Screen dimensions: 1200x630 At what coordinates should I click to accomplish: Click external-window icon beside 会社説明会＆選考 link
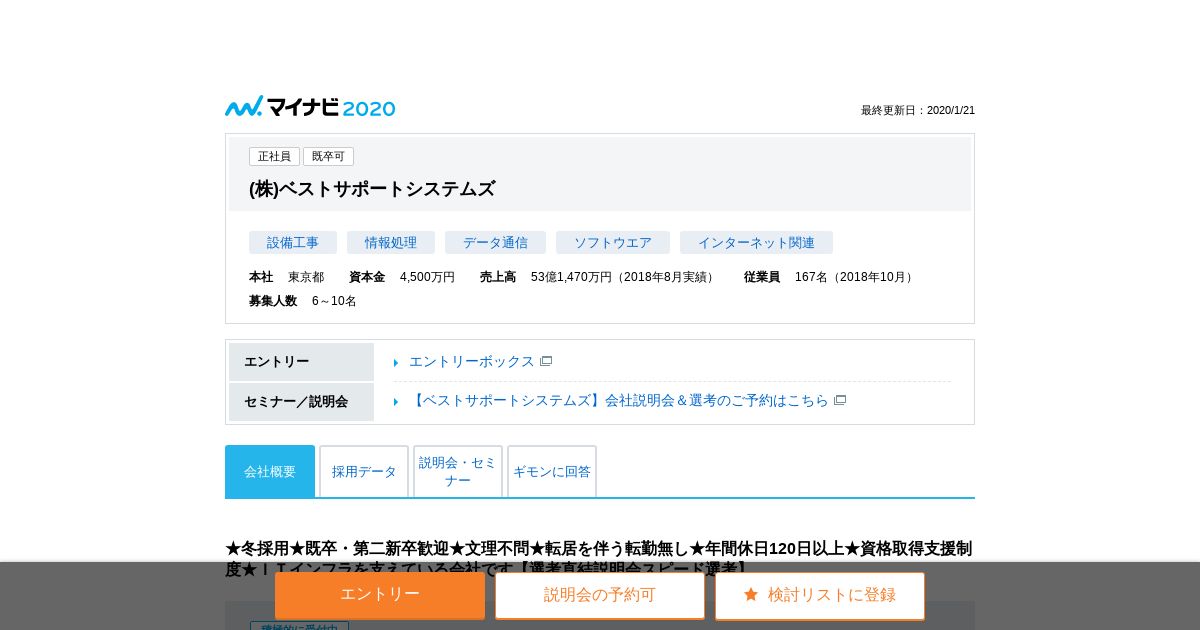point(840,400)
